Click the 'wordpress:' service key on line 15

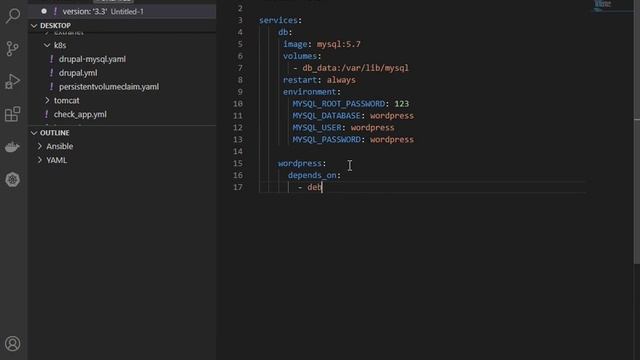tap(302, 163)
